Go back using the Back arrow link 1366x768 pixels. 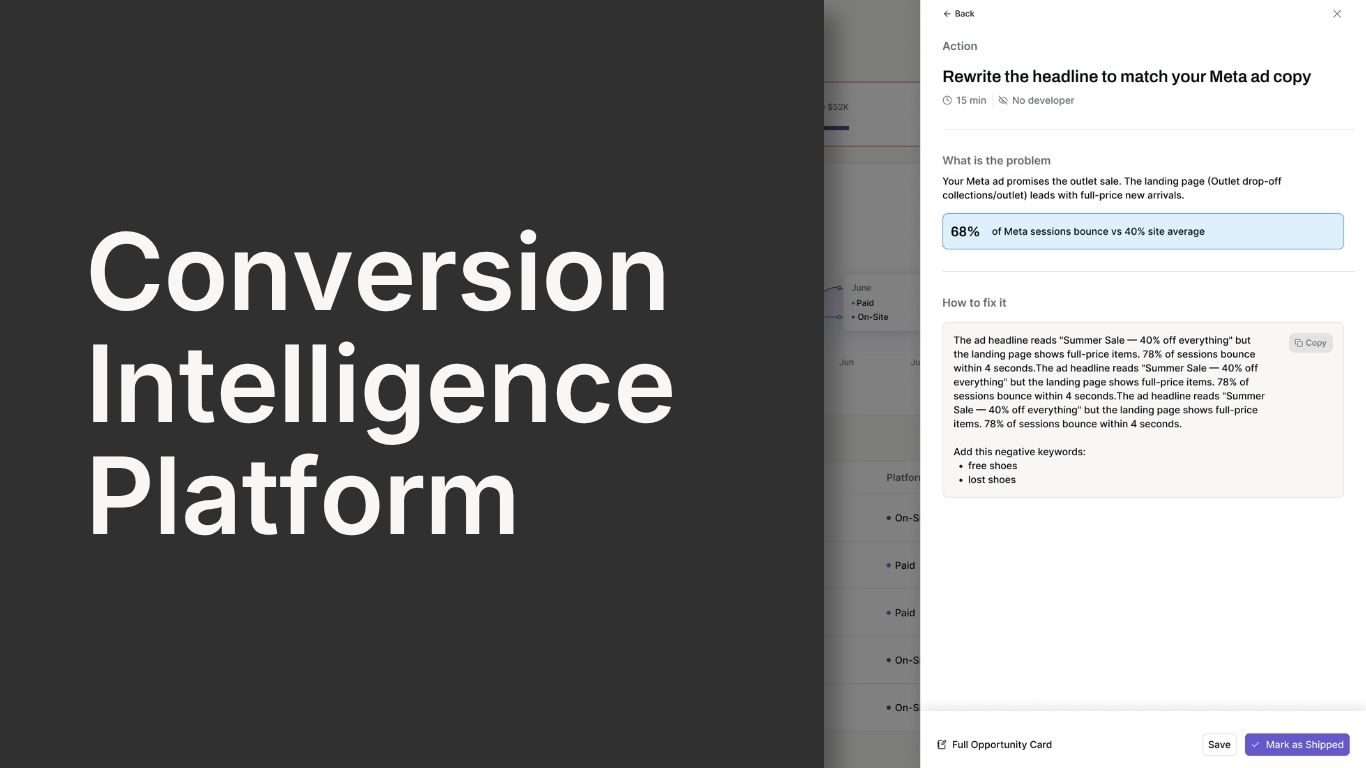958,14
